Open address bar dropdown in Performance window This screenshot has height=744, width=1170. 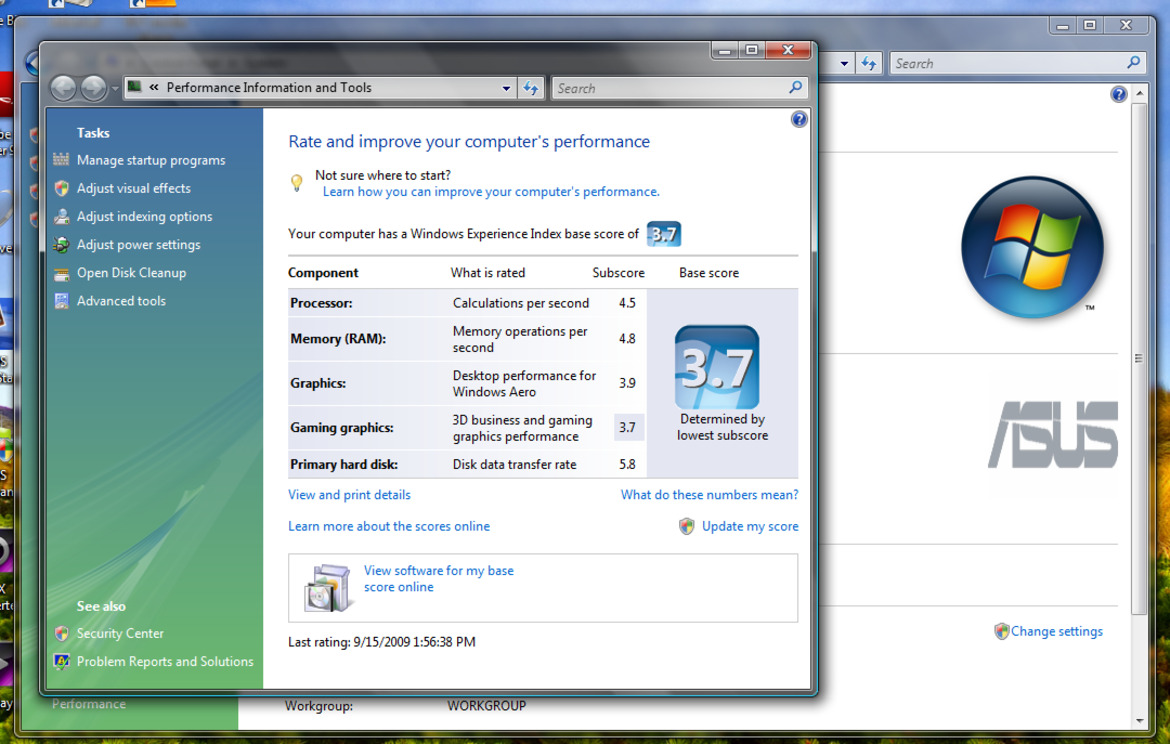(506, 88)
